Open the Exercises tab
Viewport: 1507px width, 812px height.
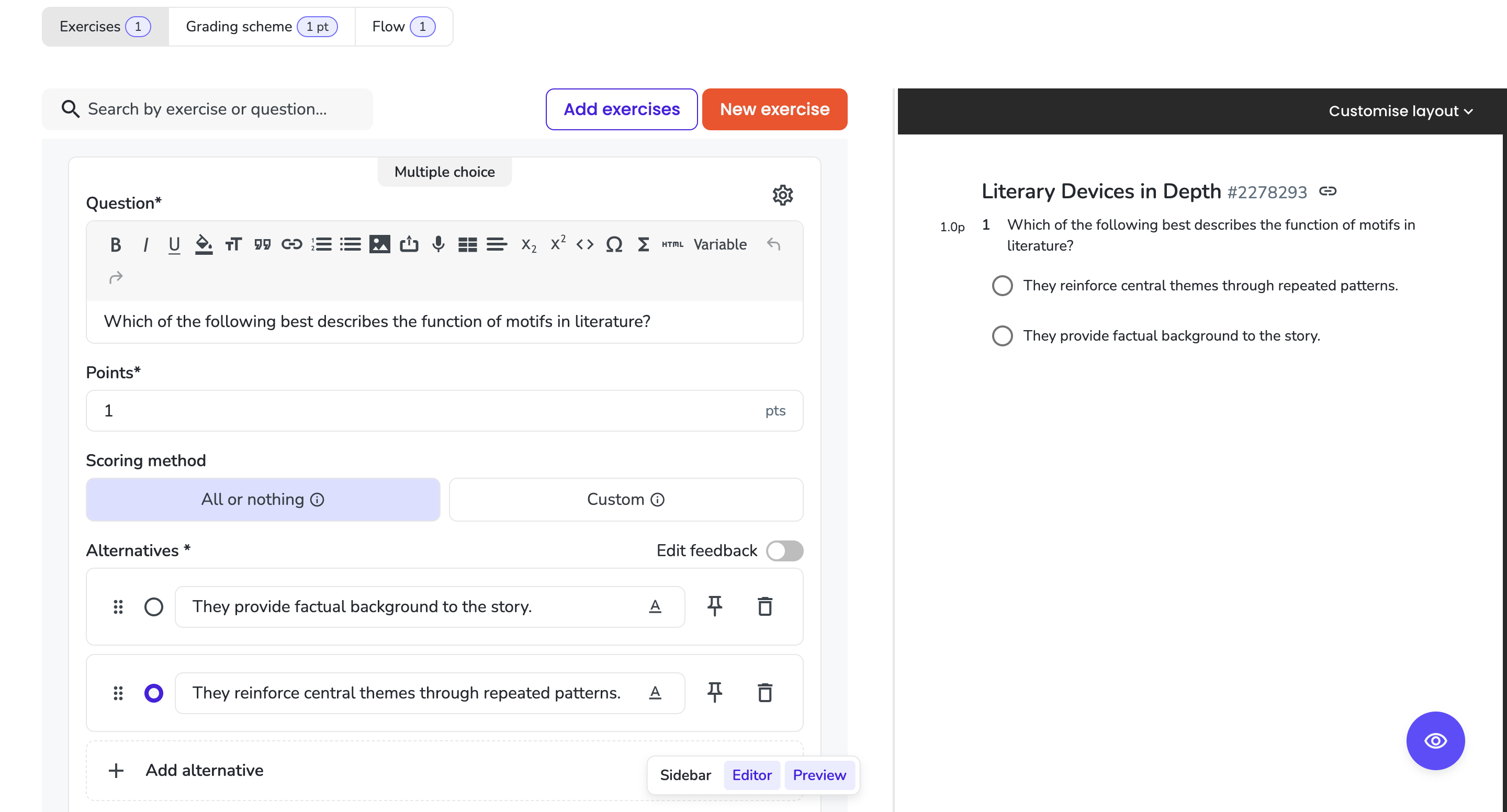tap(105, 26)
